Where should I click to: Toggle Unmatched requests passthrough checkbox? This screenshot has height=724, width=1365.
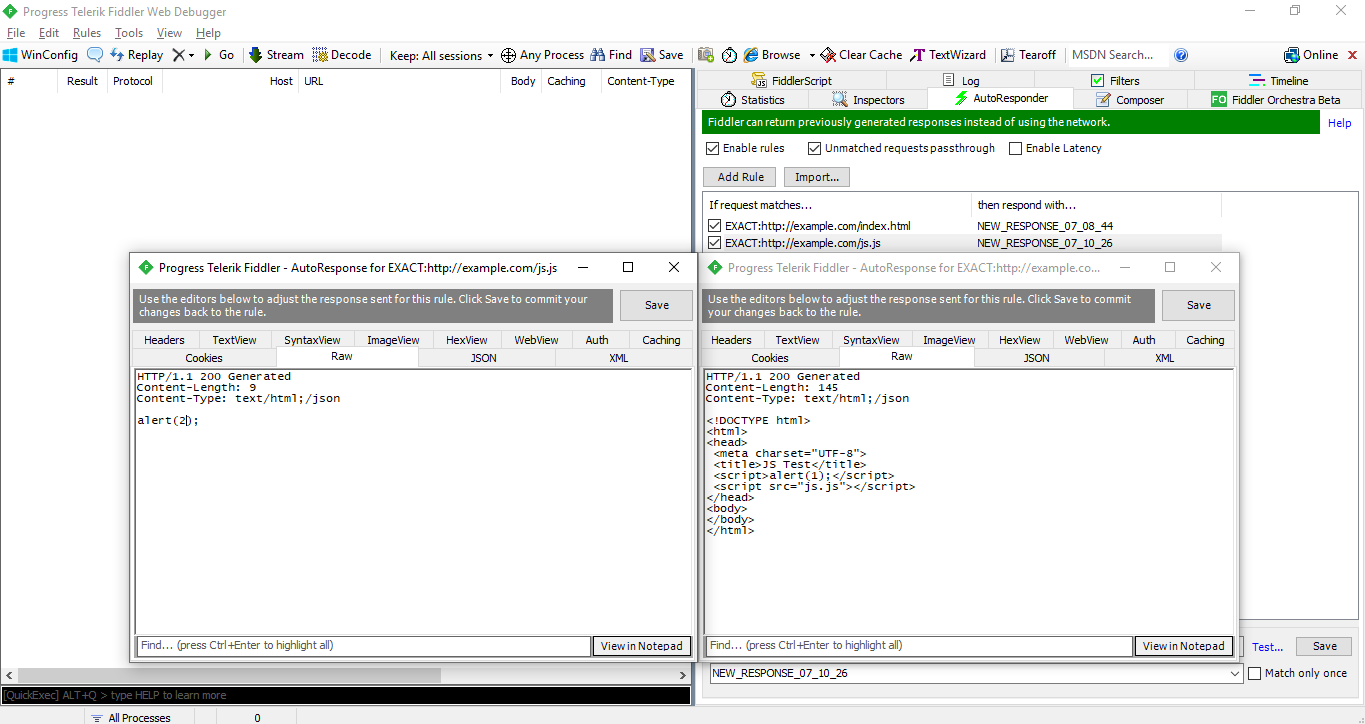pyautogui.click(x=815, y=148)
